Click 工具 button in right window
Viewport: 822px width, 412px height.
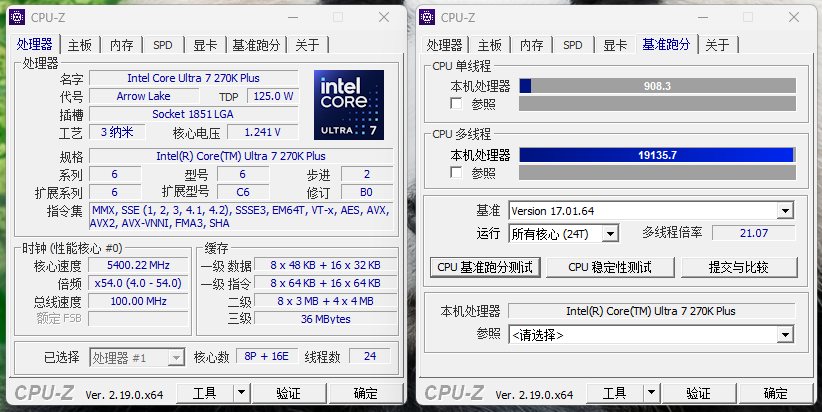614,393
